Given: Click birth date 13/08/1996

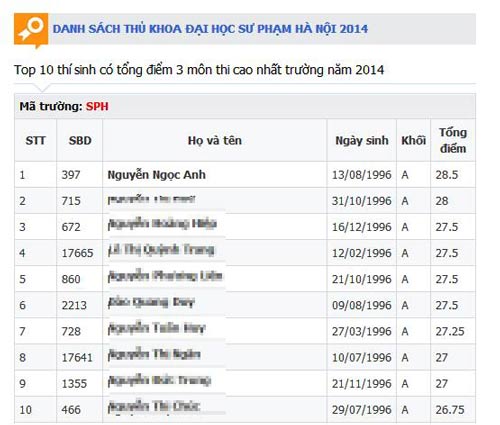Looking at the screenshot, I should (x=361, y=175).
